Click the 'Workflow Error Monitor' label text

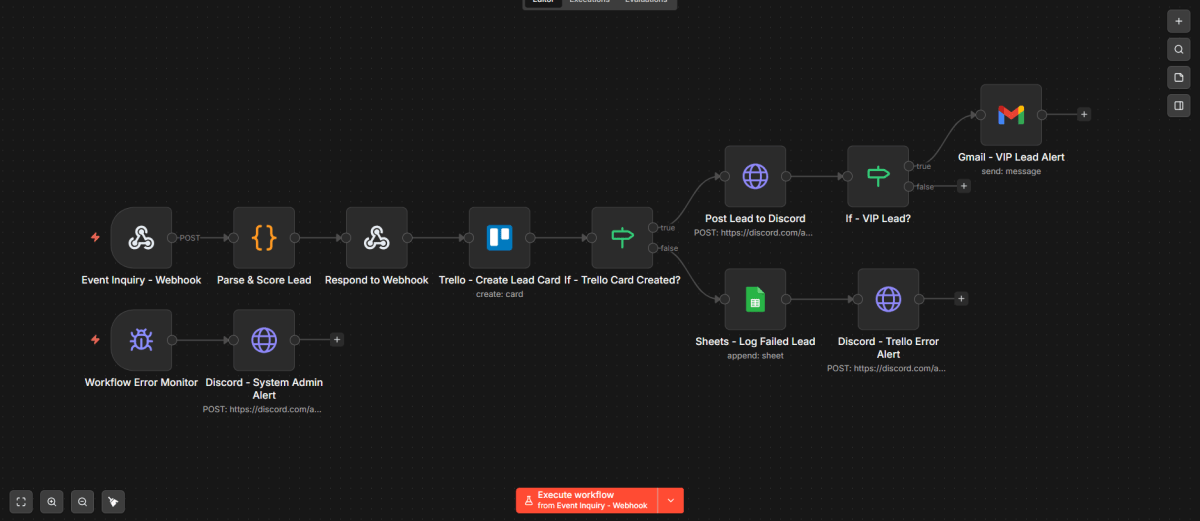click(x=141, y=382)
